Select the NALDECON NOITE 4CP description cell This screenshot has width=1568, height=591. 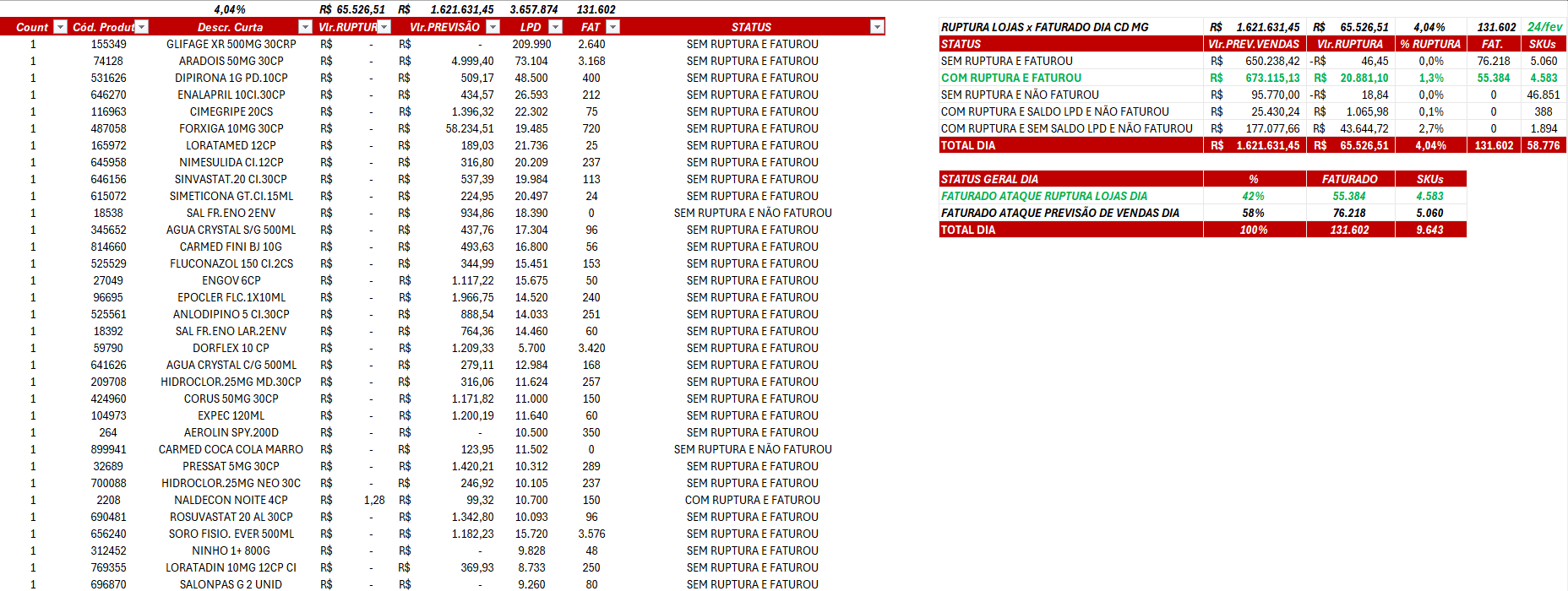(231, 500)
